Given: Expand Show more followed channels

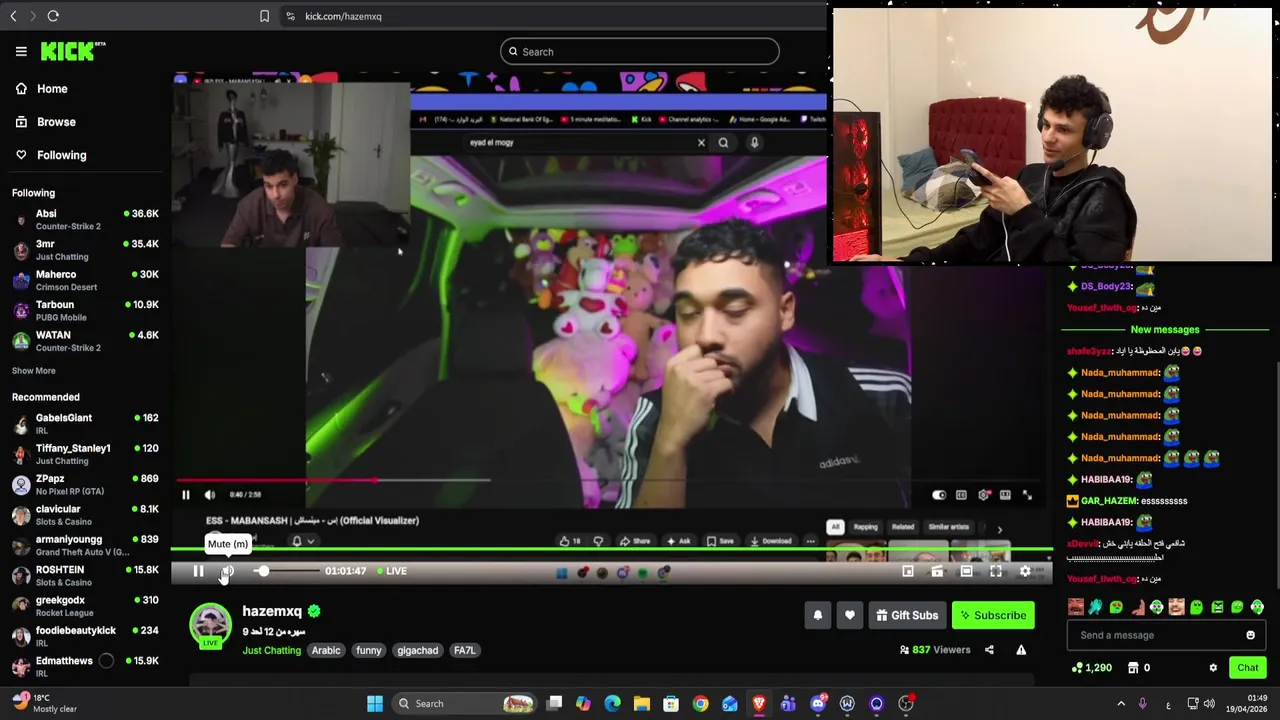Looking at the screenshot, I should tap(34, 371).
